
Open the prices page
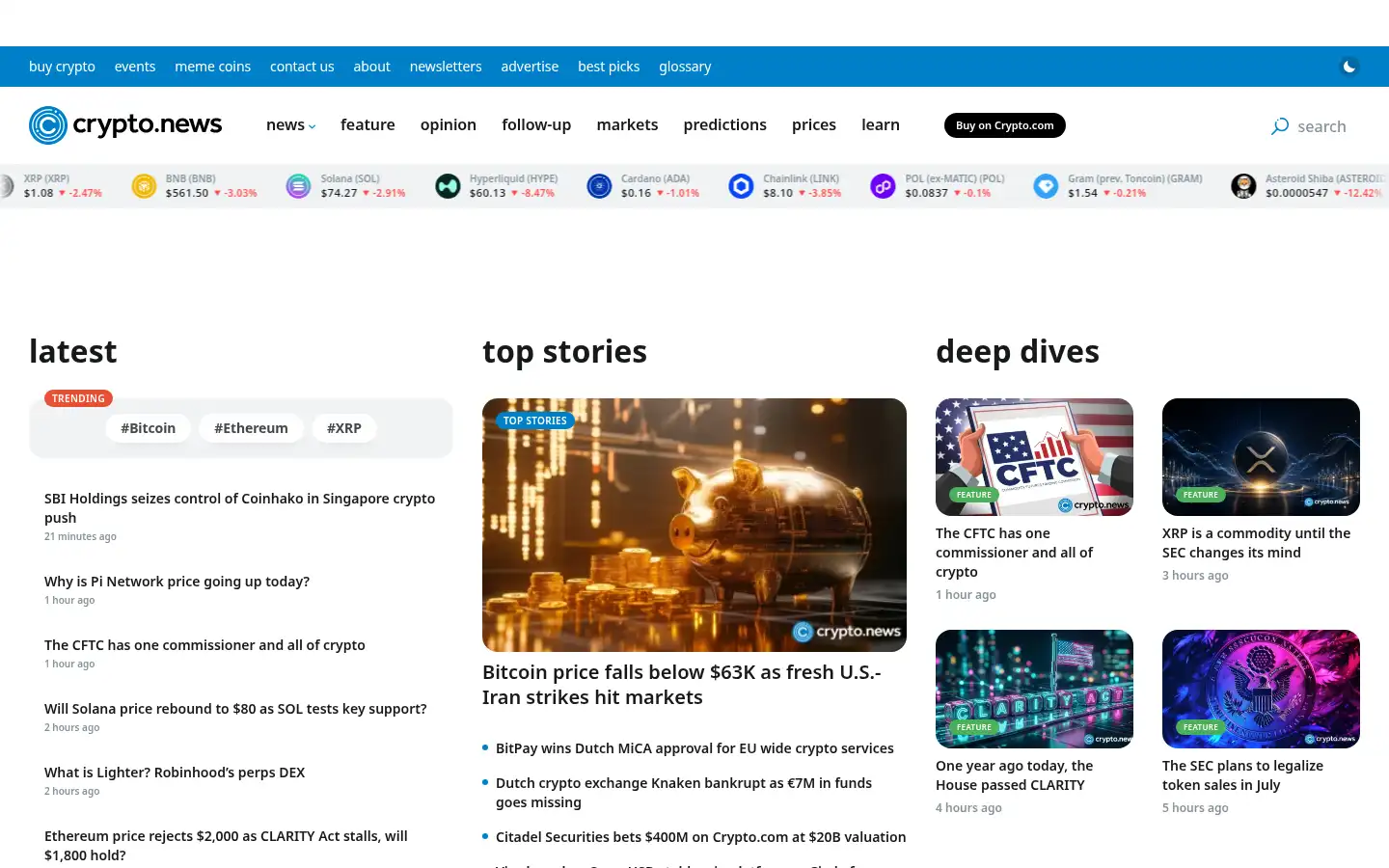pyautogui.click(x=814, y=125)
